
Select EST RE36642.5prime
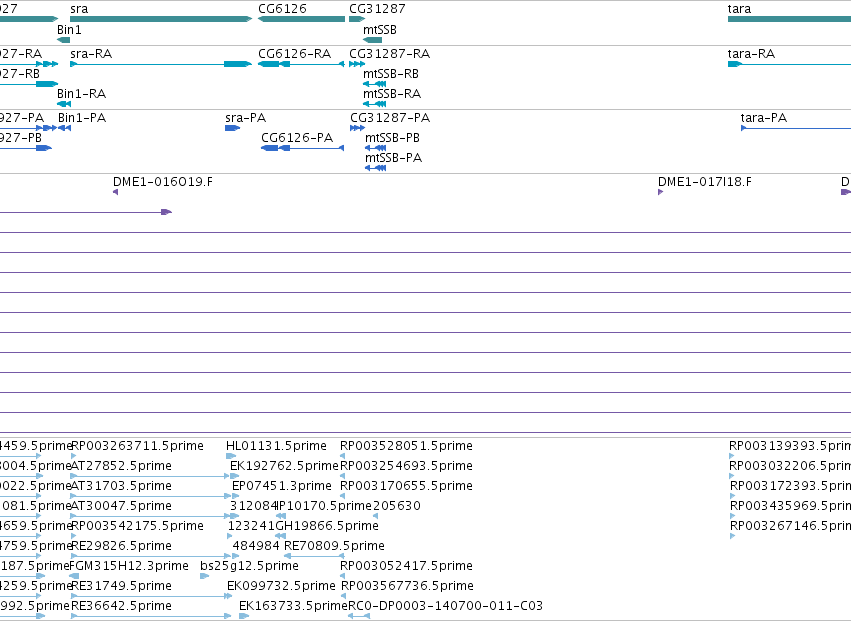click(122, 606)
